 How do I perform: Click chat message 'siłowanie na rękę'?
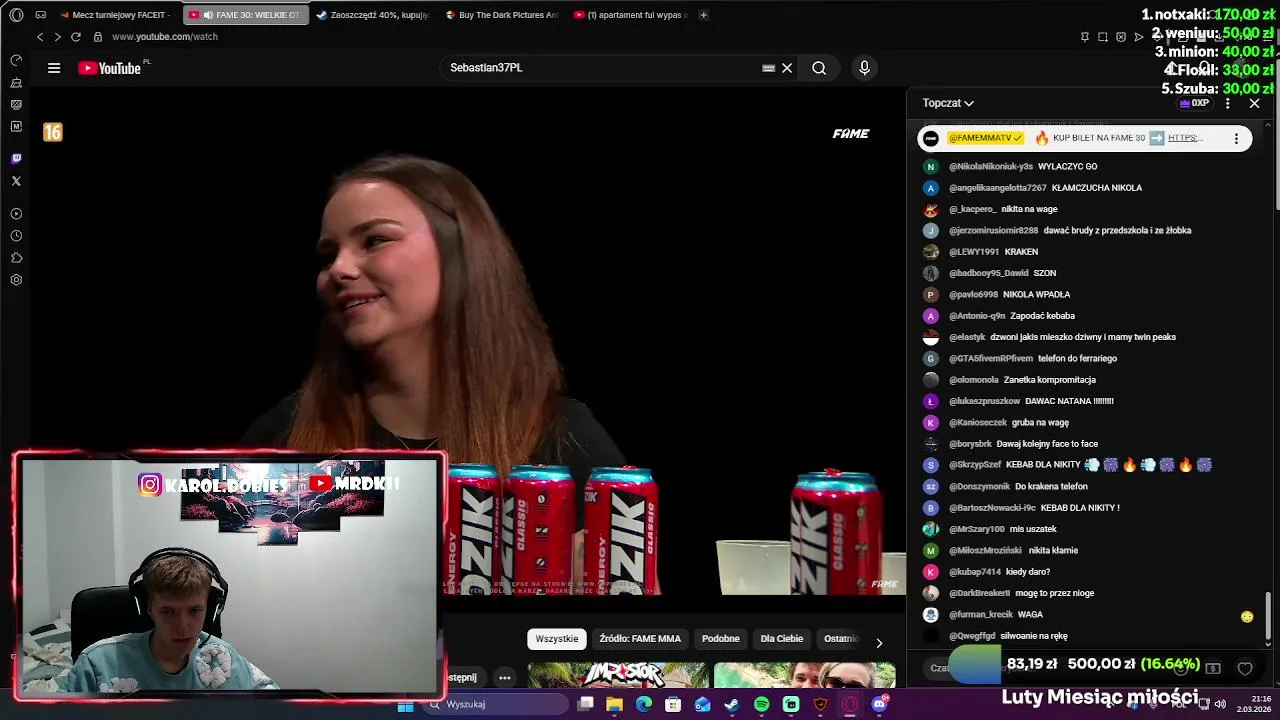[x=1034, y=636]
